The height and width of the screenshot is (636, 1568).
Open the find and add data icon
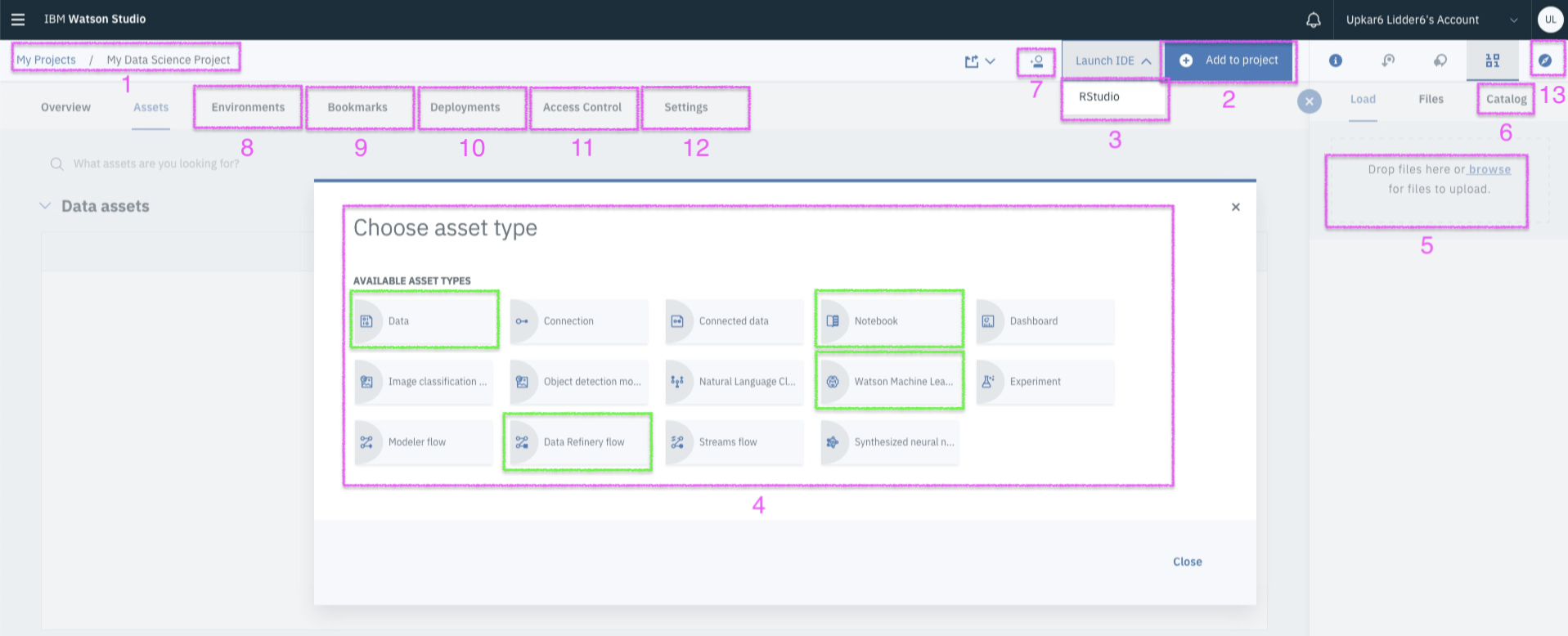coord(1493,60)
